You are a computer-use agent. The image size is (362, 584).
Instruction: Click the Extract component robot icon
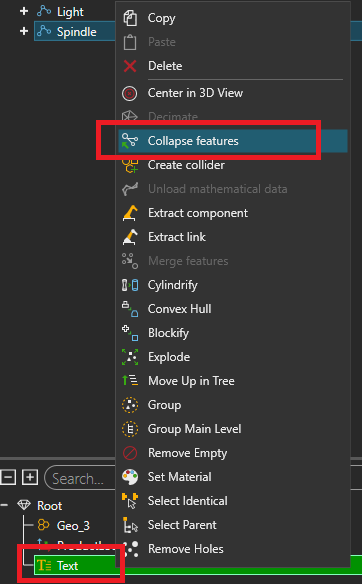click(x=130, y=213)
